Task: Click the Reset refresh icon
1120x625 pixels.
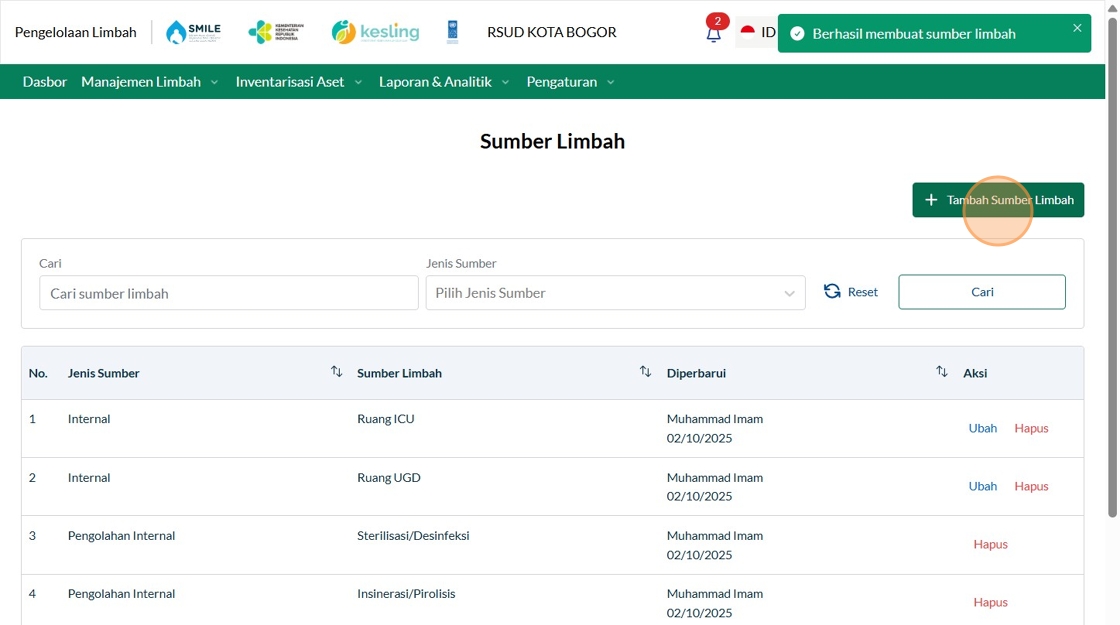Action: [x=832, y=291]
